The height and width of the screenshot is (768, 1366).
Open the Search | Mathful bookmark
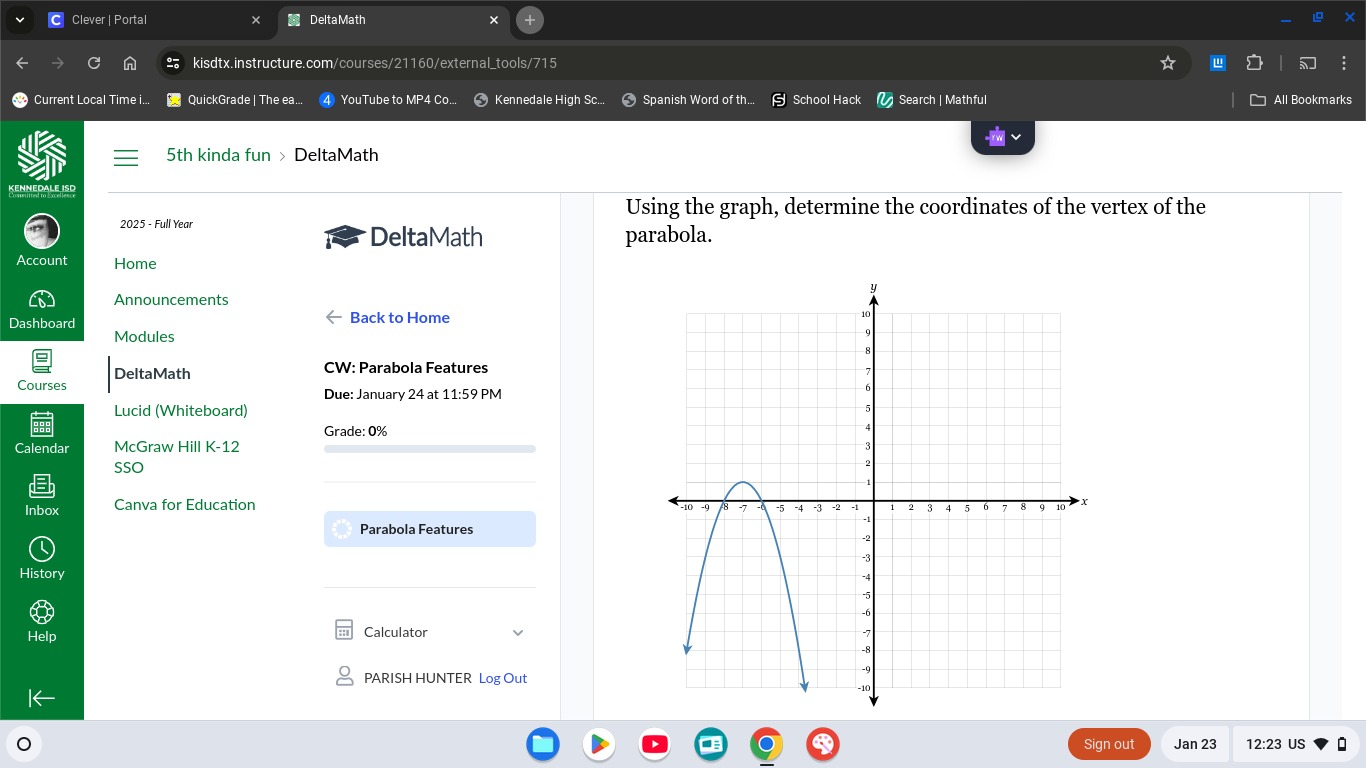click(932, 100)
